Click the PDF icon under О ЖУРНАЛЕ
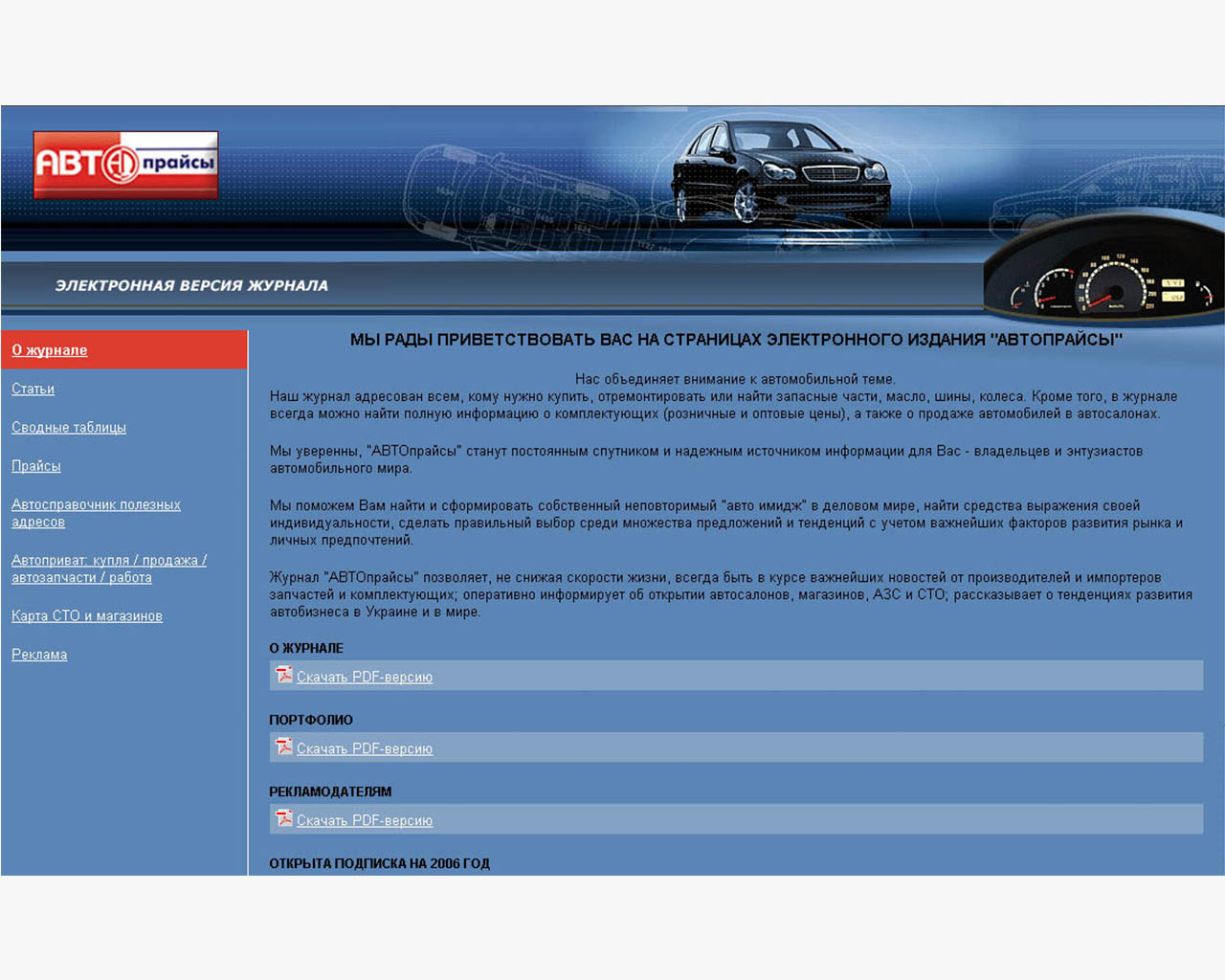The height and width of the screenshot is (980, 1225). pyautogui.click(x=284, y=675)
